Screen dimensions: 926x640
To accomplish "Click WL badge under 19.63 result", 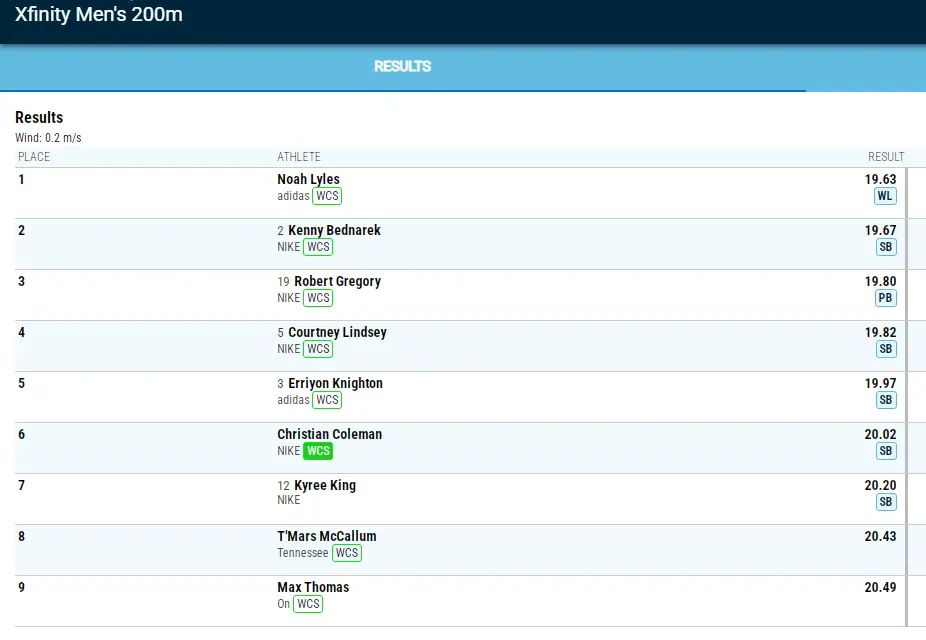I will pos(885,196).
